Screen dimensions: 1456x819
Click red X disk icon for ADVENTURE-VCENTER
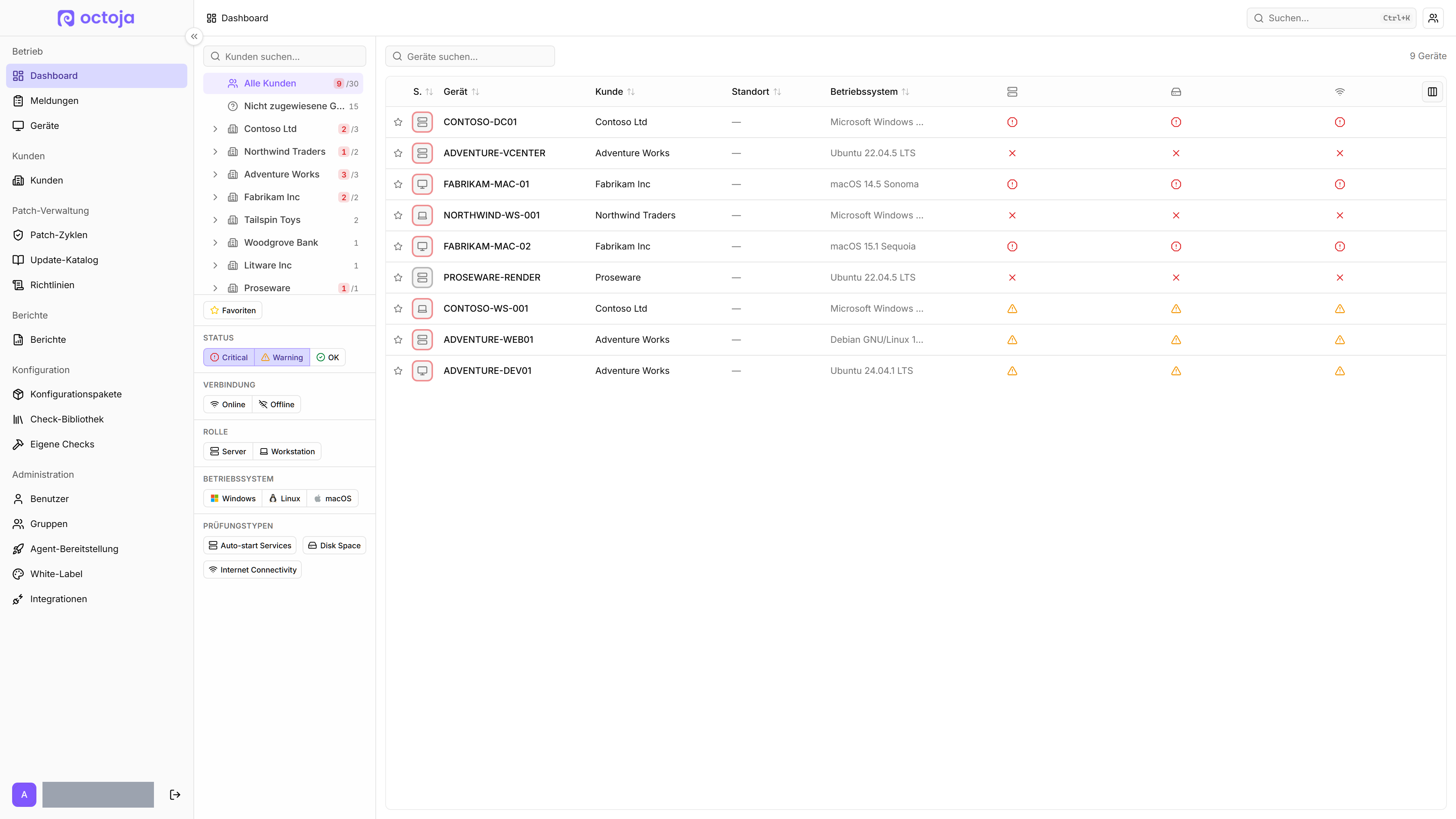1176,153
